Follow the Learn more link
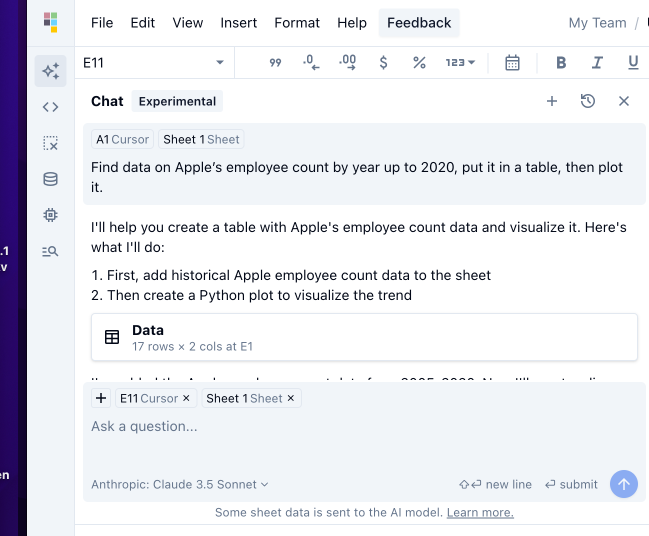The height and width of the screenshot is (536, 649). (x=480, y=513)
